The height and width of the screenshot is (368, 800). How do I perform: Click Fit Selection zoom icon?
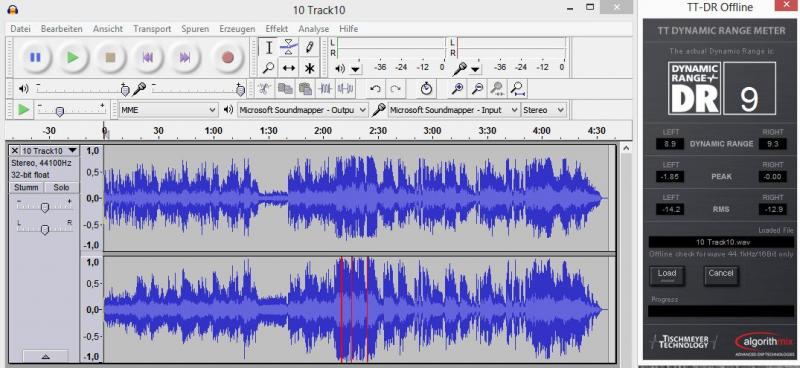click(497, 89)
